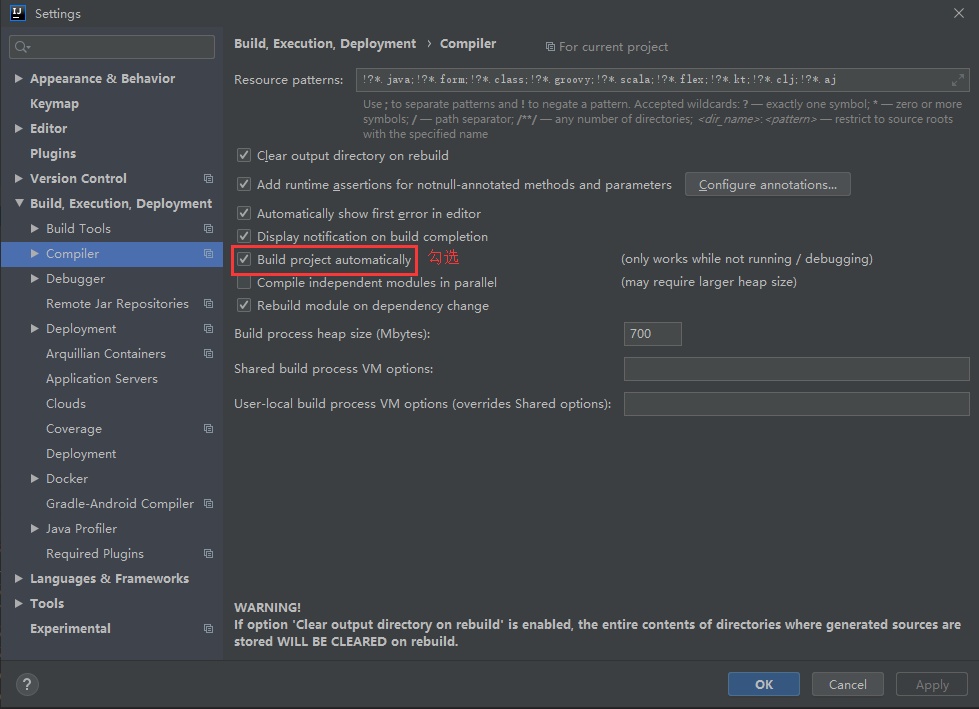The width and height of the screenshot is (979, 709).
Task: Click the project-level icon beside Remote Jar Repositories
Action: pyautogui.click(x=209, y=303)
